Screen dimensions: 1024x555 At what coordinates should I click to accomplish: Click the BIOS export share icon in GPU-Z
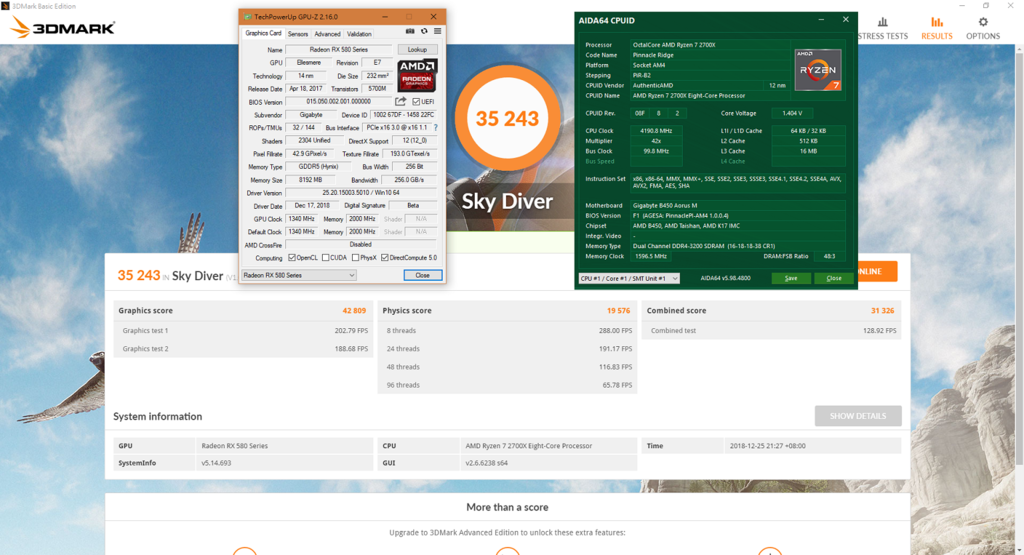[x=400, y=101]
